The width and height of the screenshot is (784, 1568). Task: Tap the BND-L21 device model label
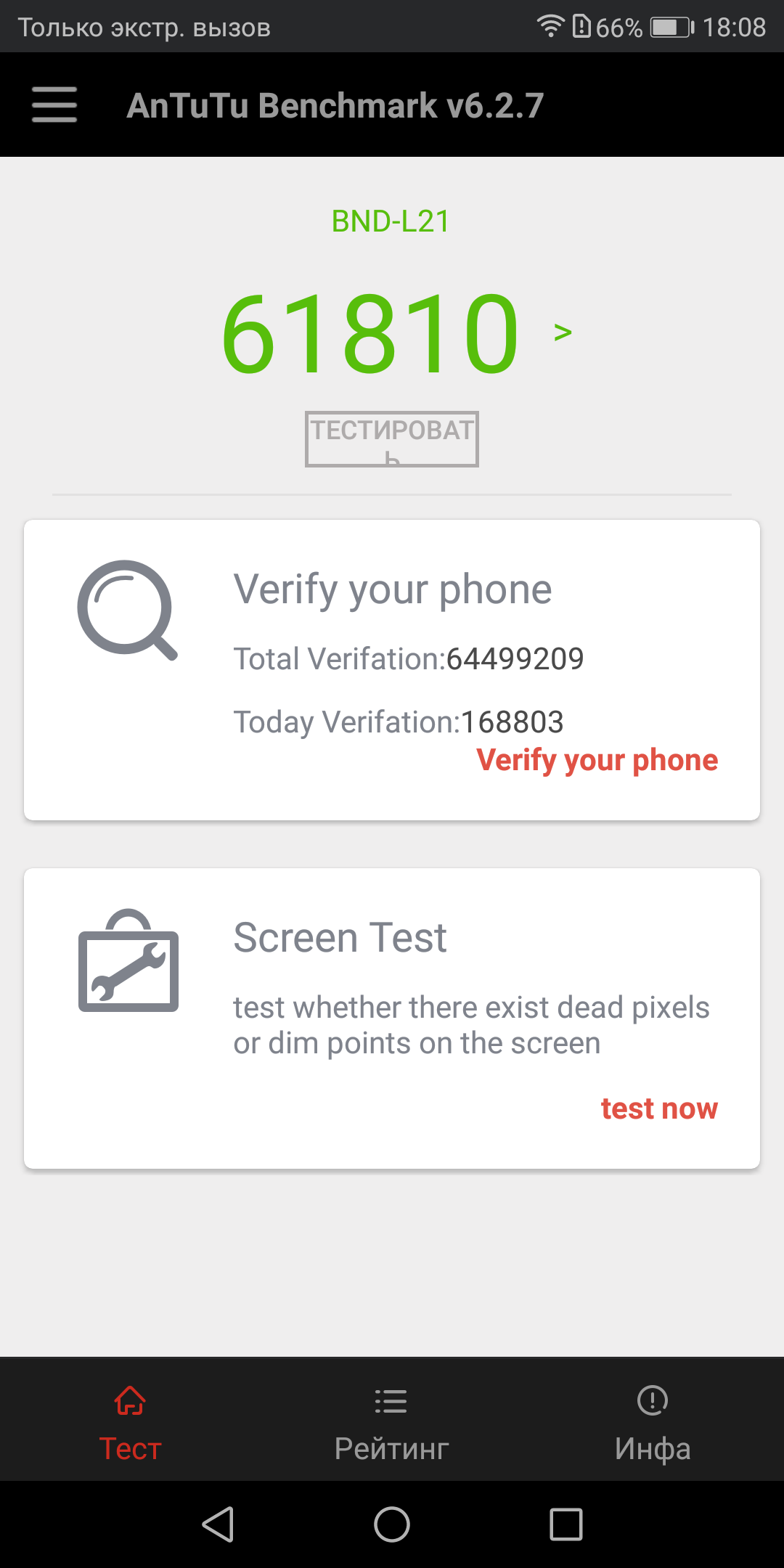tap(391, 221)
